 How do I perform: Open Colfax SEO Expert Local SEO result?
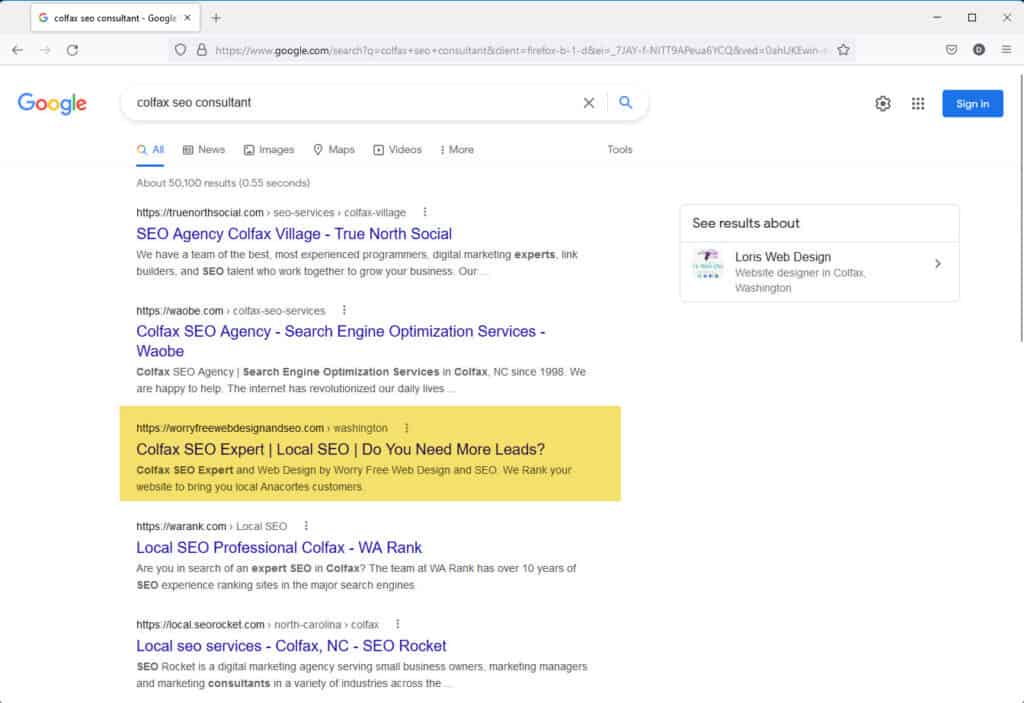tap(340, 450)
